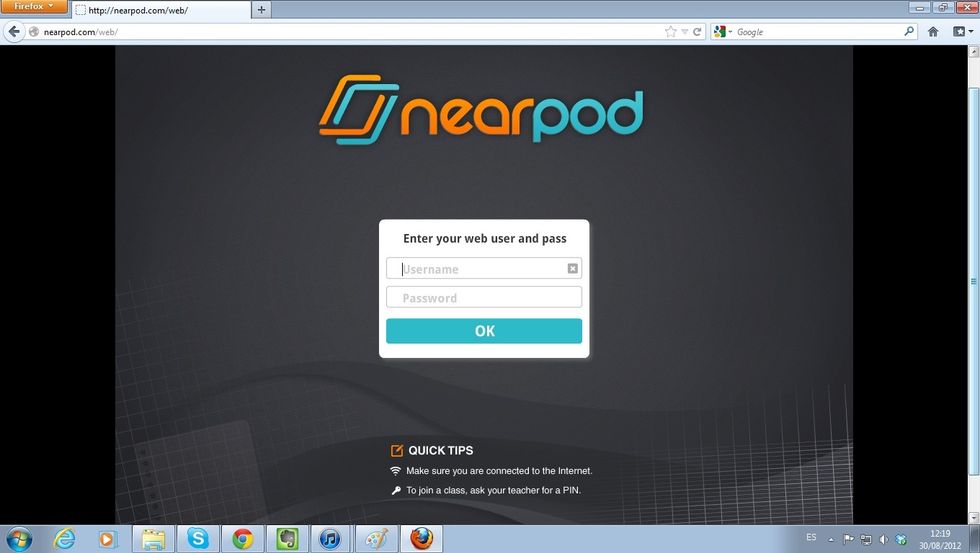Open the Action Center flag icon
980x553 pixels.
tap(848, 539)
